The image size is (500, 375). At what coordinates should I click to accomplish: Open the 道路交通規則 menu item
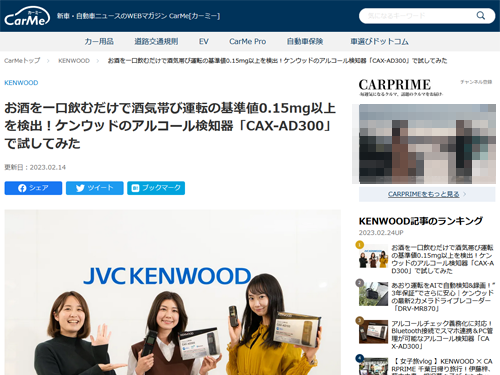coord(156,41)
